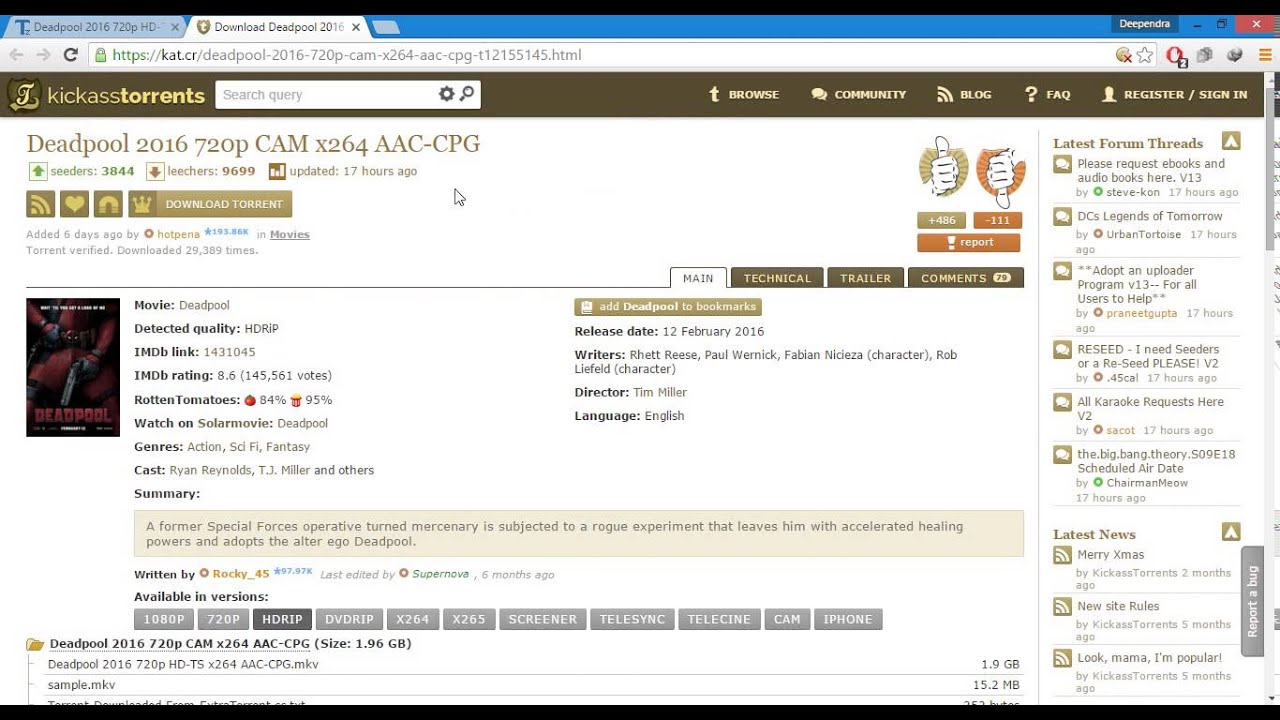
Task: Click director Tim Miller link
Action: coord(660,393)
